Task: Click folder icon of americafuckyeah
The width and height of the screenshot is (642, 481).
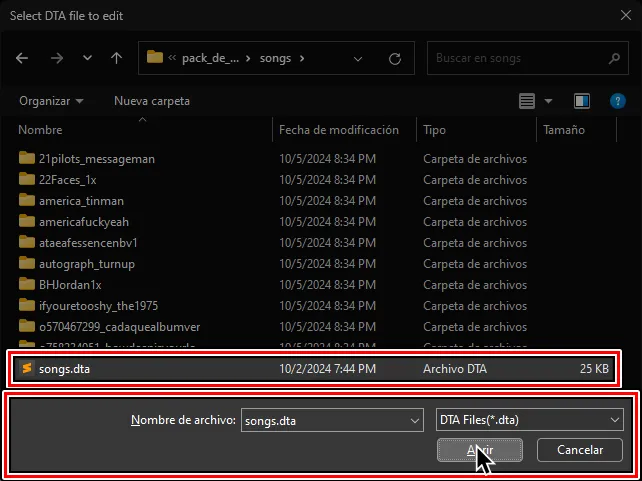Action: tap(27, 221)
